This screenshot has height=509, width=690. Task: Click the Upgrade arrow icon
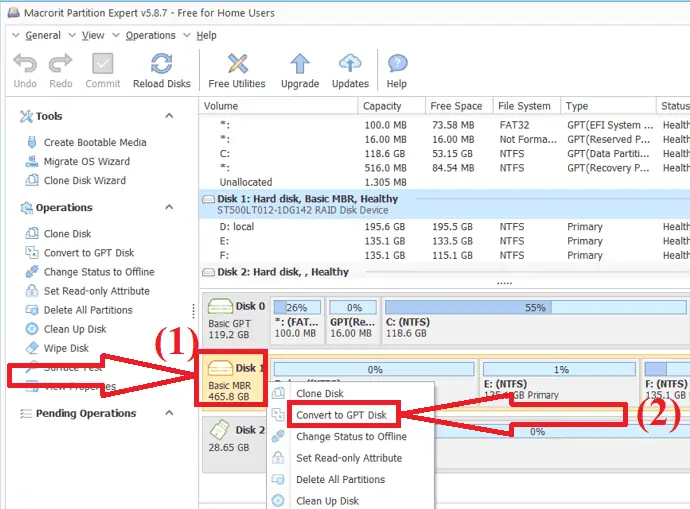[x=300, y=63]
